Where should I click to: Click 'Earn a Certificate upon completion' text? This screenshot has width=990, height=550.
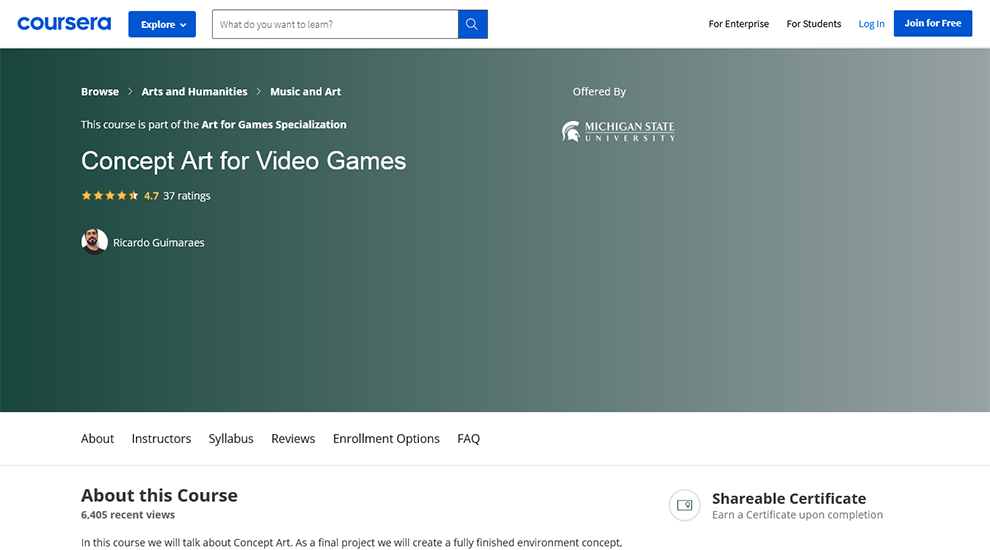(x=797, y=515)
